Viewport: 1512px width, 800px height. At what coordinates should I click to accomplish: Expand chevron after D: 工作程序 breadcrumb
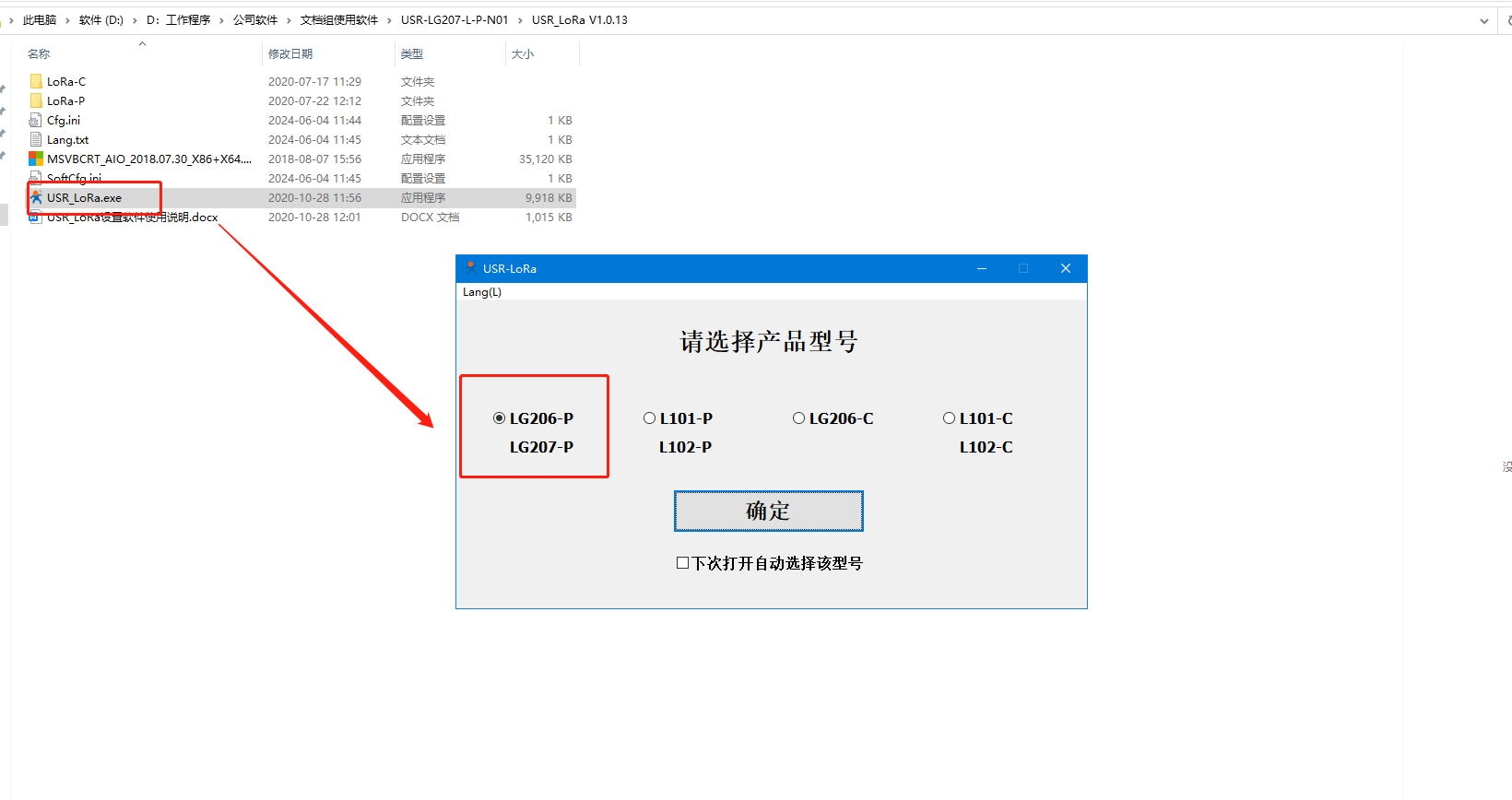[x=221, y=20]
